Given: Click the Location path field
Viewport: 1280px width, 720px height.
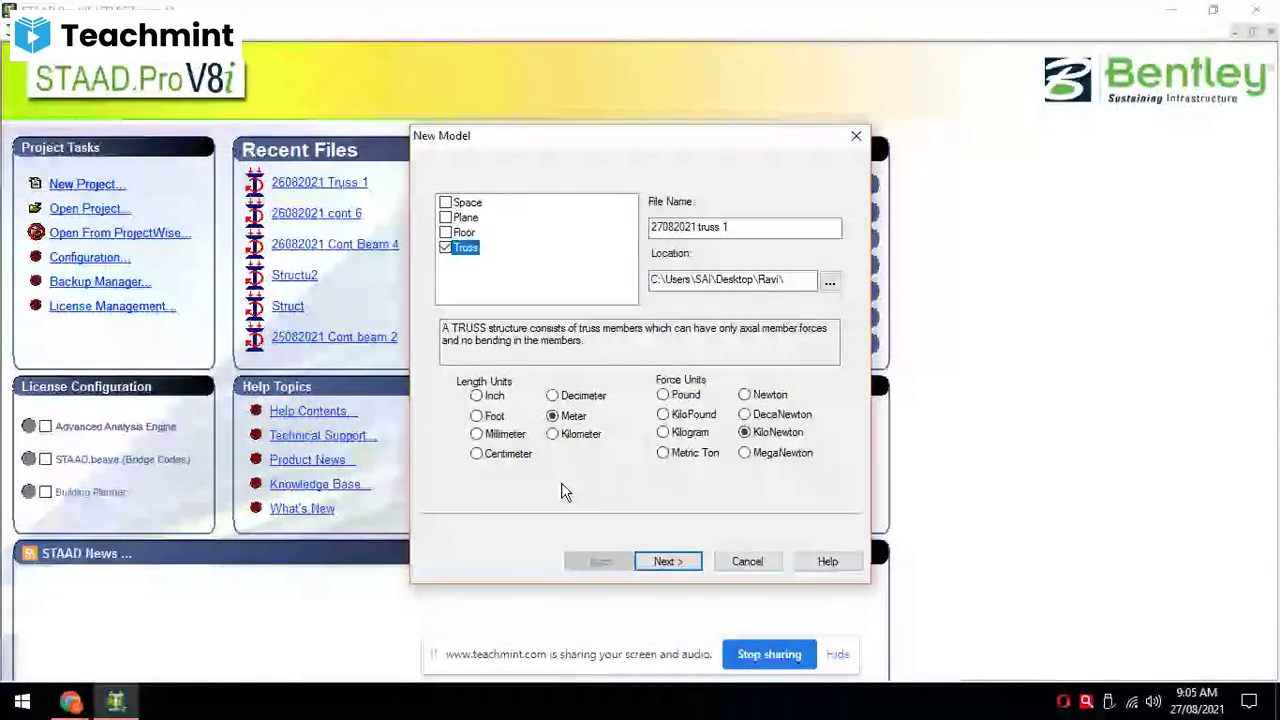Looking at the screenshot, I should [732, 280].
